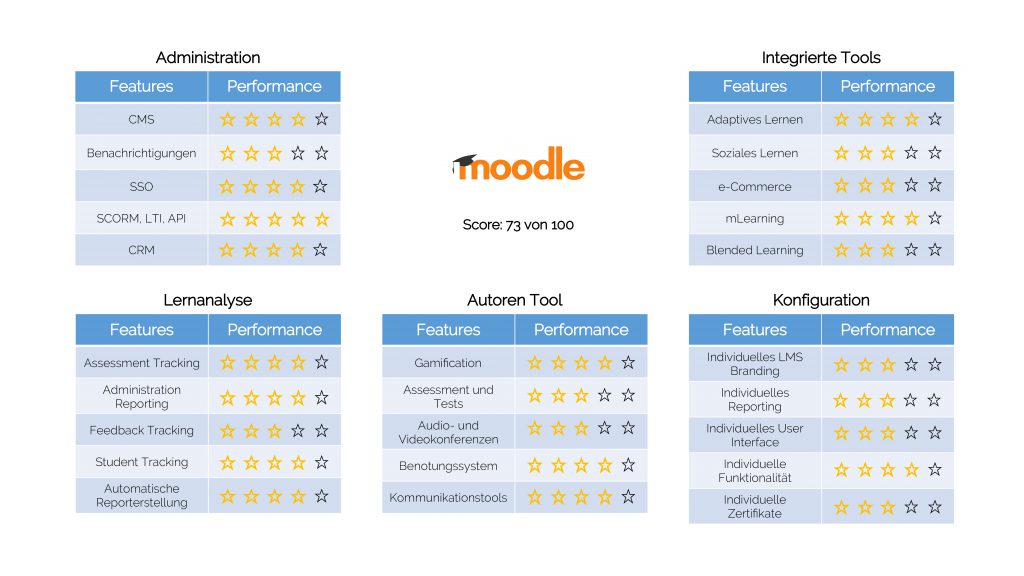Click the fourth star for Individuelle Zertifikate
Screen dimensions: 1024x576
coord(911,506)
